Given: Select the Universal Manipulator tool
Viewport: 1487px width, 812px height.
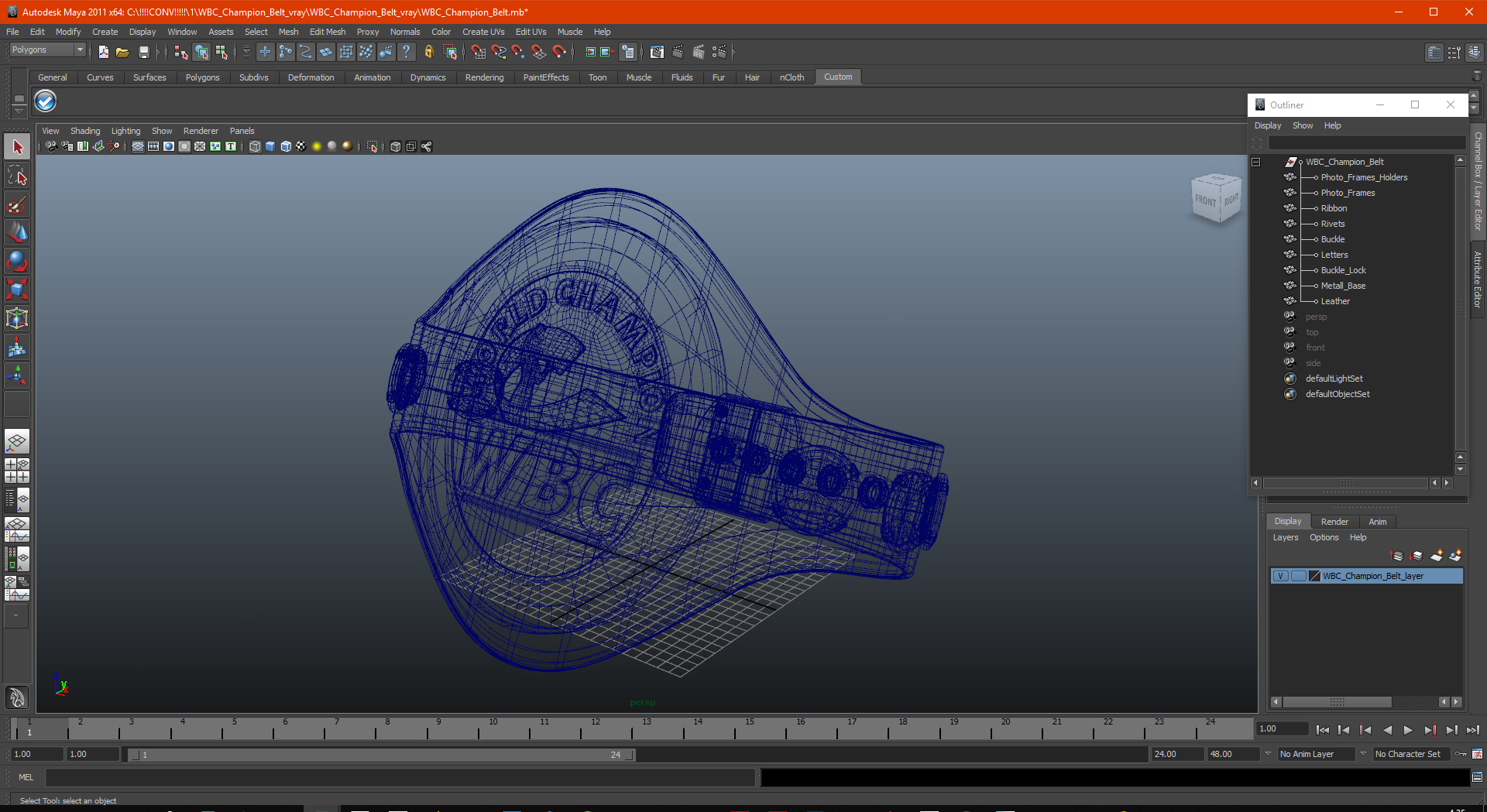Looking at the screenshot, I should [17, 319].
